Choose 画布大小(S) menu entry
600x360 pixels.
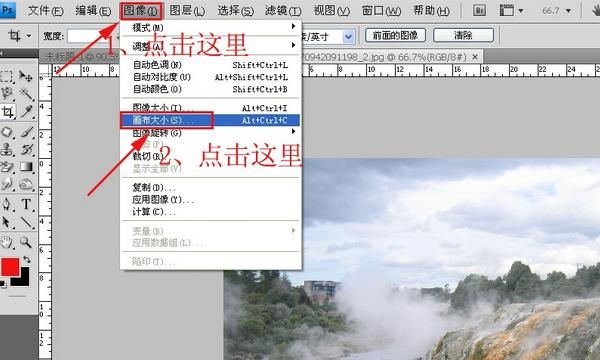point(210,120)
